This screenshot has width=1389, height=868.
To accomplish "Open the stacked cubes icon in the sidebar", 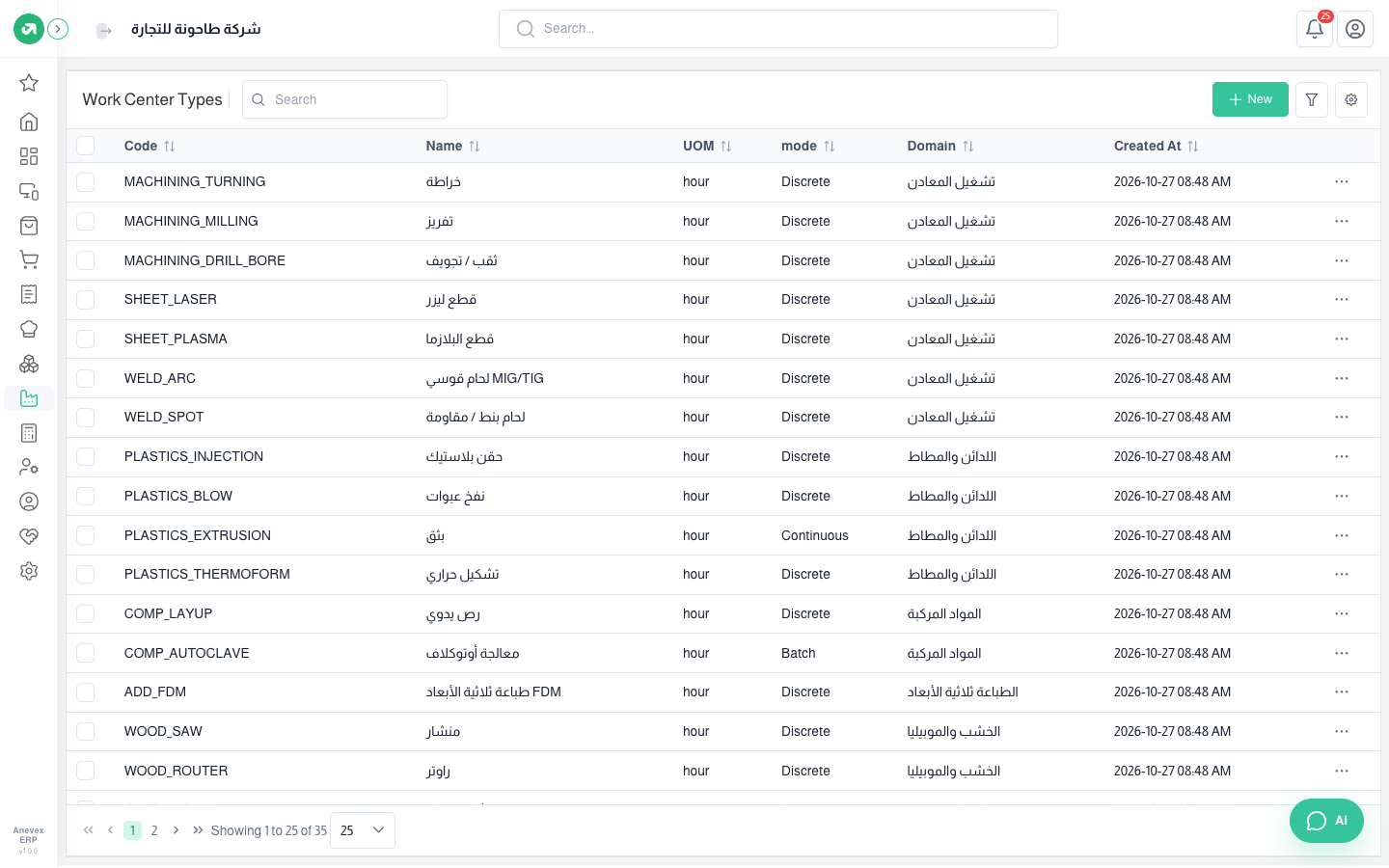I will pos(29,364).
